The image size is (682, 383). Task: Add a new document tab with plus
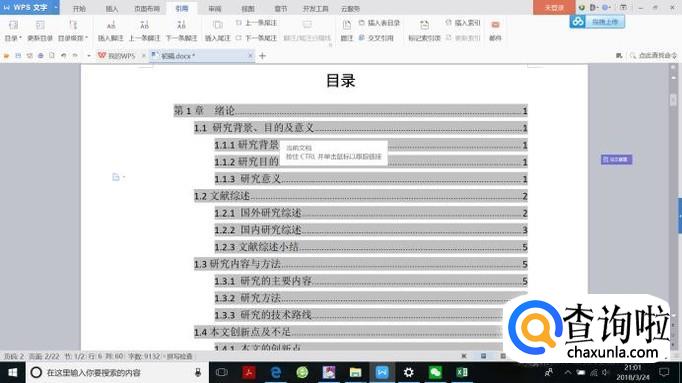262,56
